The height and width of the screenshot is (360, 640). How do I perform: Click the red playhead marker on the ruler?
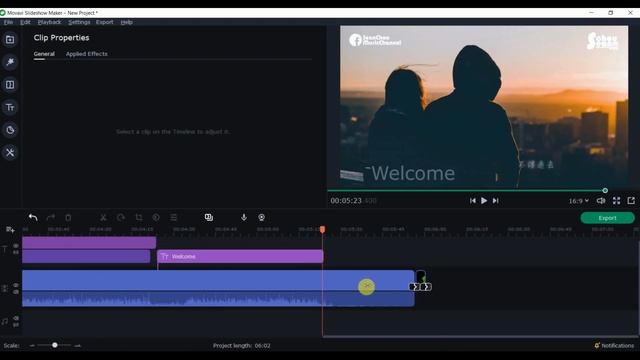[x=322, y=229]
